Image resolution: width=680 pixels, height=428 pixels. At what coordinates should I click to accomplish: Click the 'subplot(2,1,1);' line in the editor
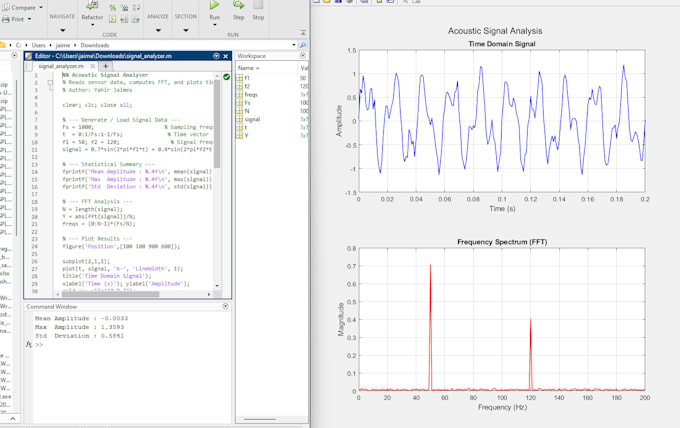coord(86,261)
